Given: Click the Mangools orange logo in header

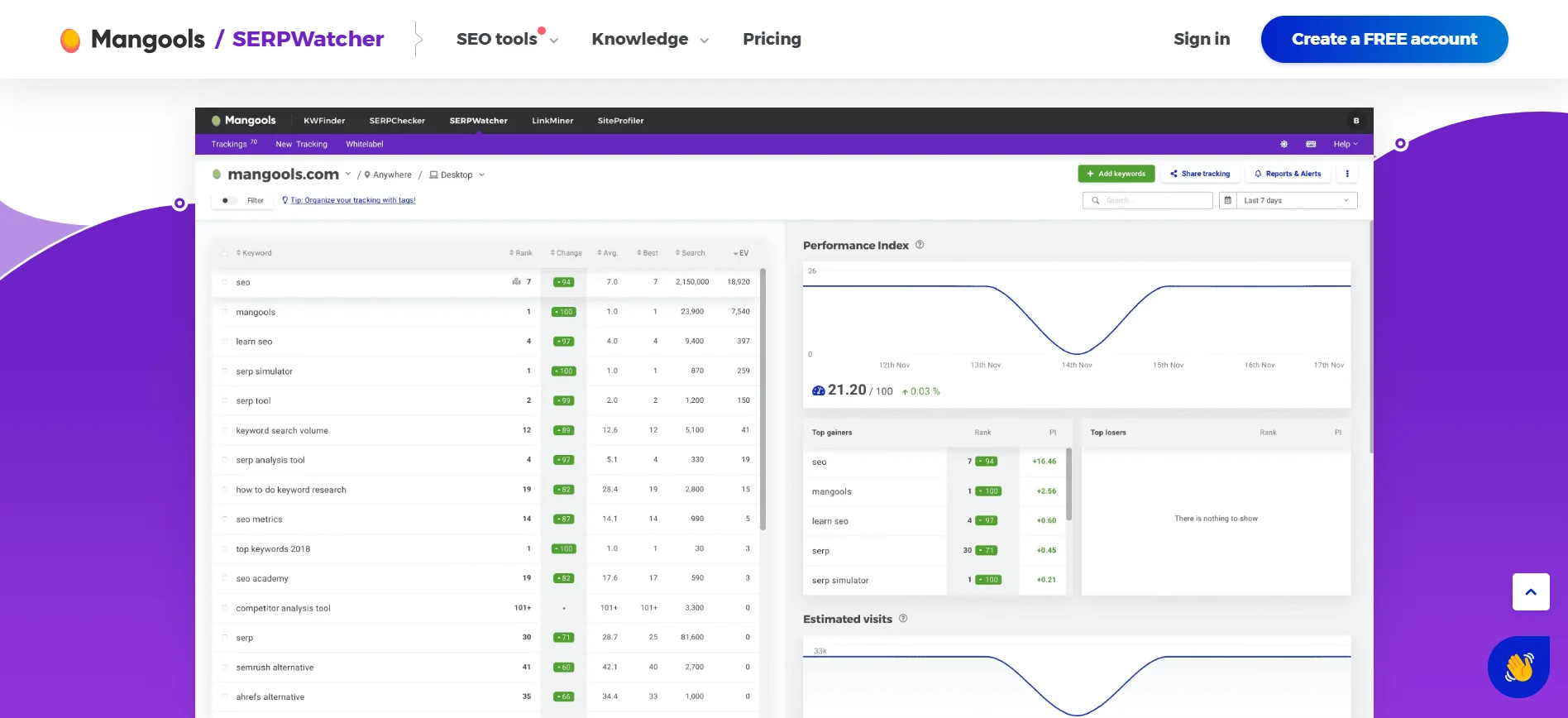Looking at the screenshot, I should [70, 40].
